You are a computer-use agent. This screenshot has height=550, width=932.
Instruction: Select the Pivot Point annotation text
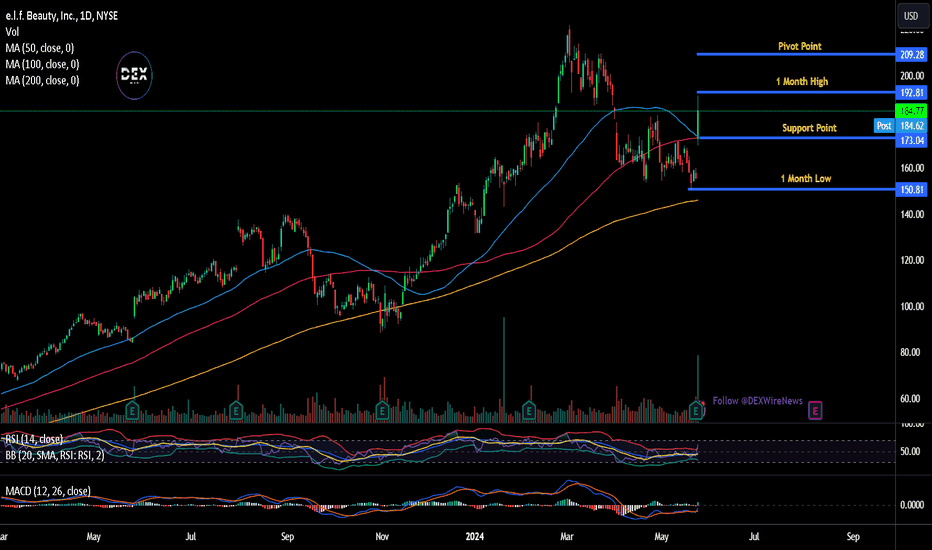click(x=799, y=46)
